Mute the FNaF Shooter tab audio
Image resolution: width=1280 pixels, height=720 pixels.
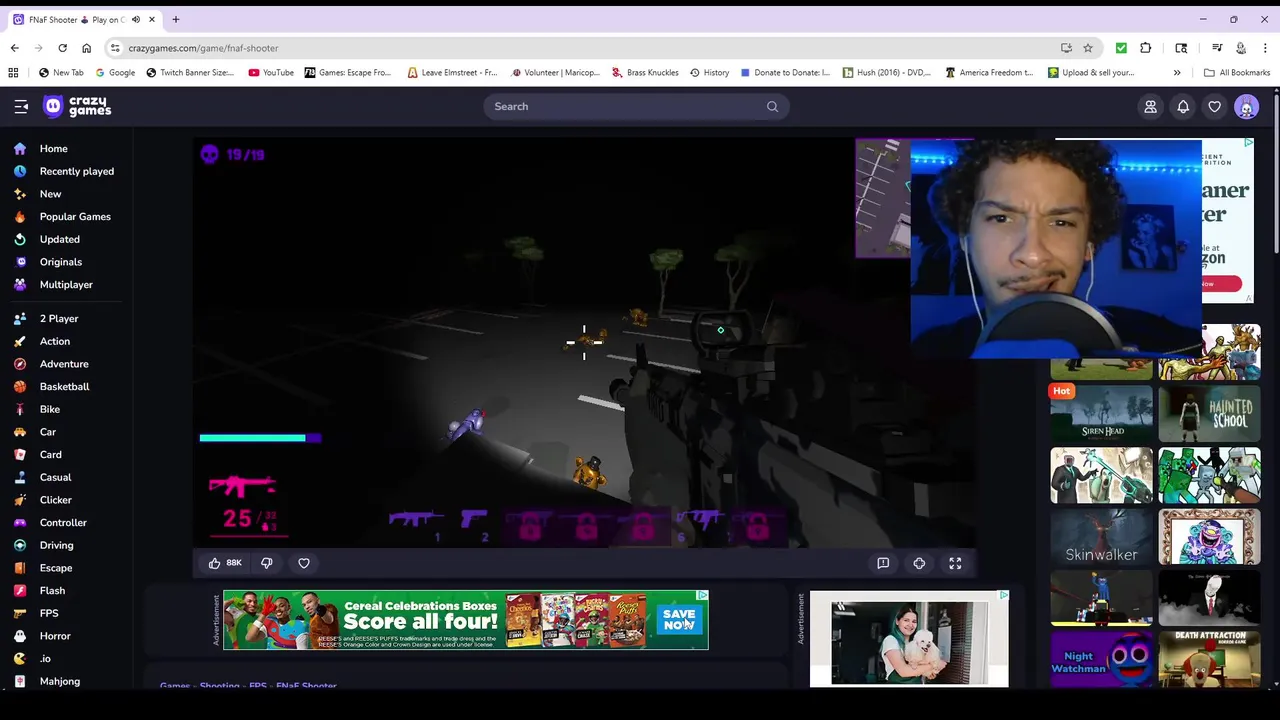(136, 20)
